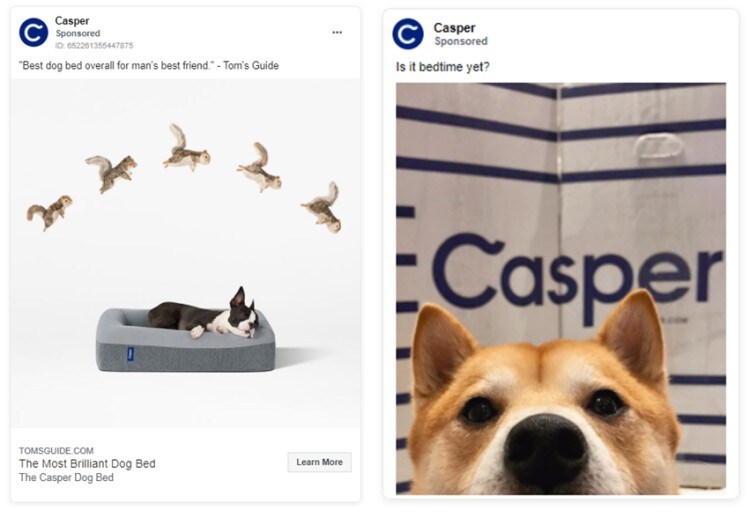
Task: Click the leftmost squirrel in image
Action: pyautogui.click(x=49, y=212)
